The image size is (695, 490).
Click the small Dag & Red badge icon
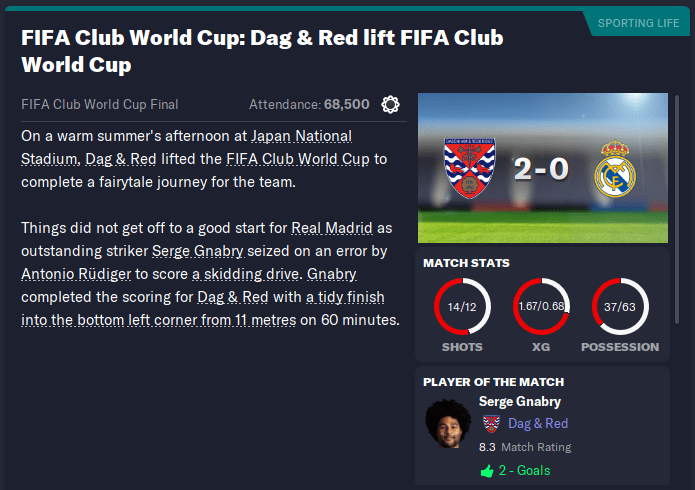(490, 423)
